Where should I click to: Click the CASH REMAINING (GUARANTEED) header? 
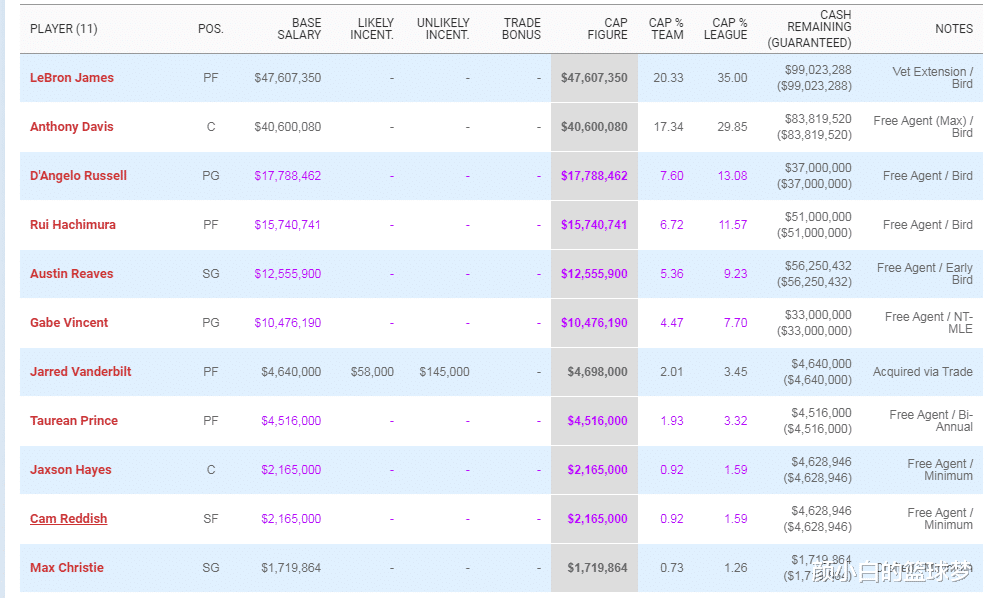810,29
